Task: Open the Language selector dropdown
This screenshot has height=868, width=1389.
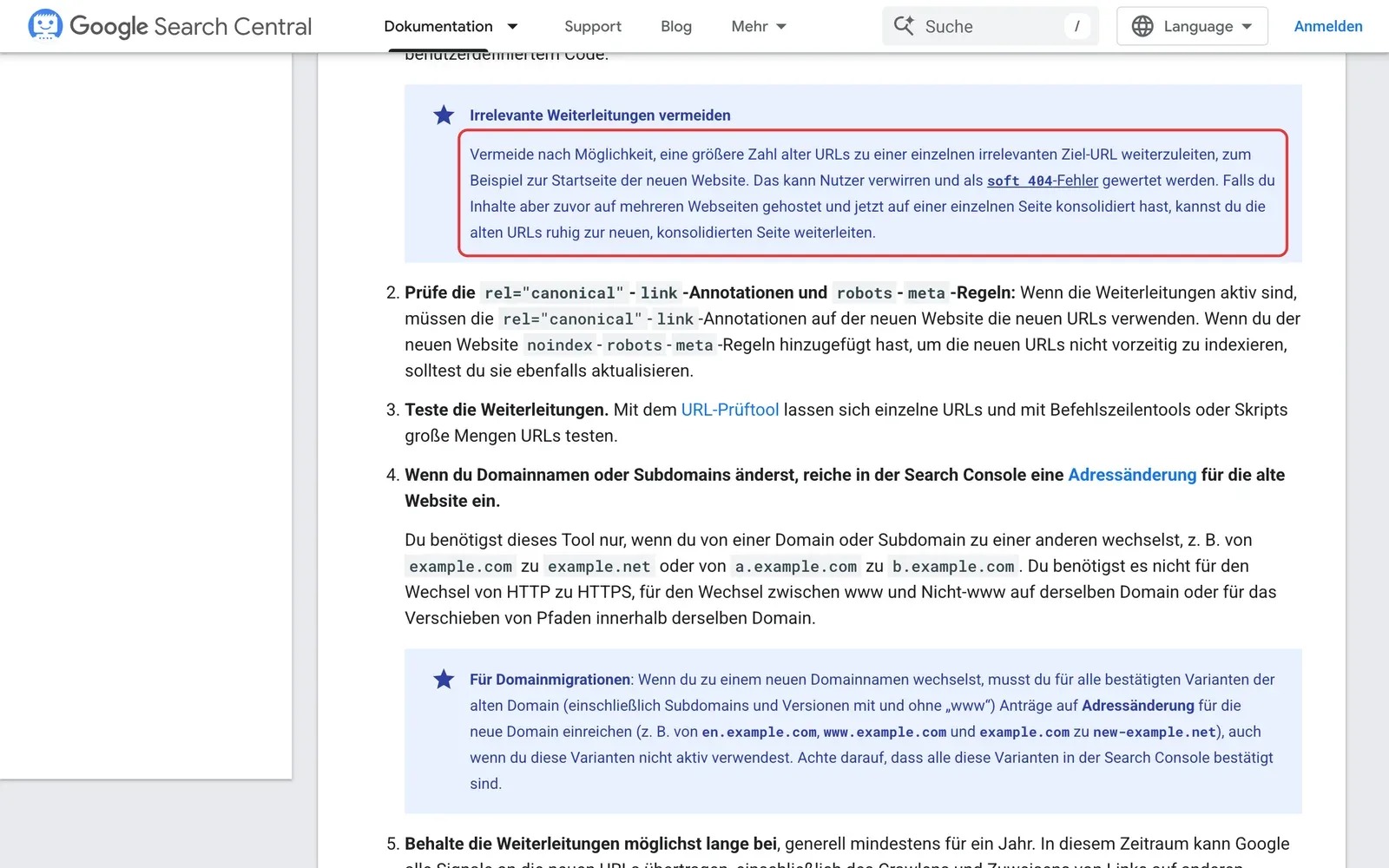Action: pos(1192,26)
